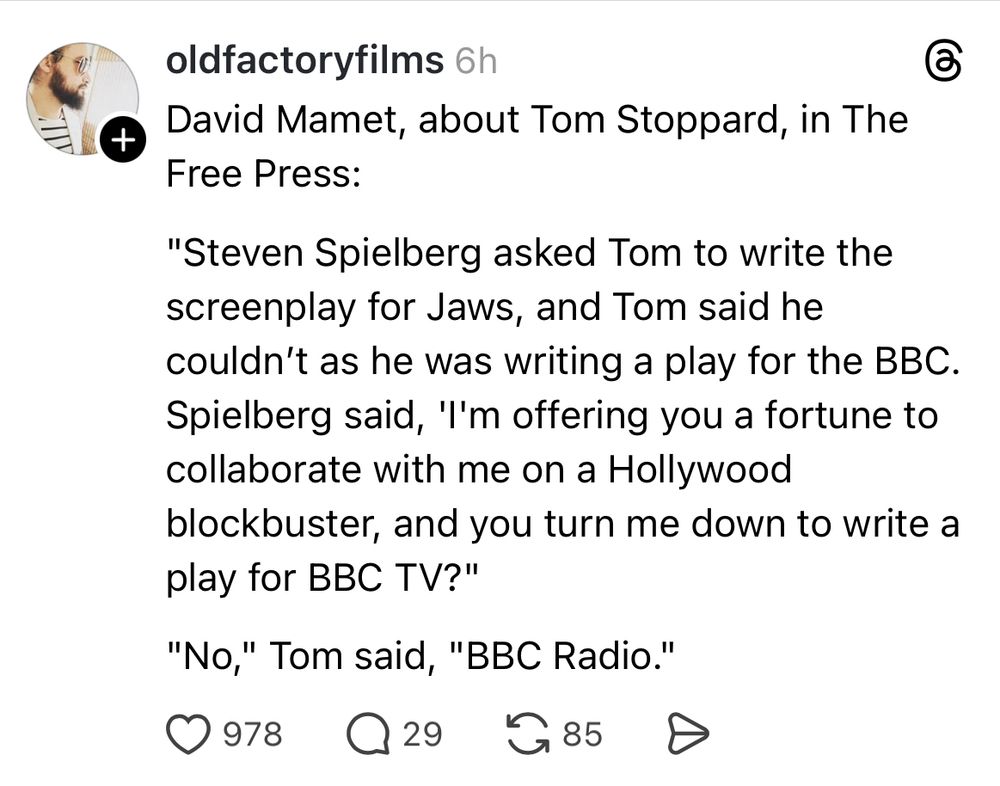The width and height of the screenshot is (1000, 786).
Task: View the 85 reposts count
Action: pos(582,734)
